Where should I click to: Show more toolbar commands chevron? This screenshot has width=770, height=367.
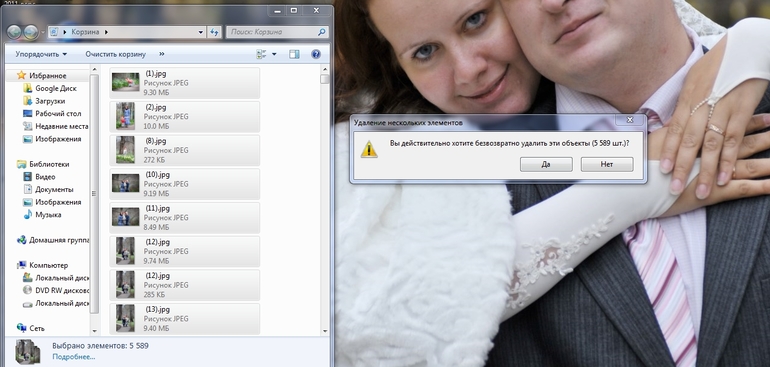pyautogui.click(x=162, y=54)
